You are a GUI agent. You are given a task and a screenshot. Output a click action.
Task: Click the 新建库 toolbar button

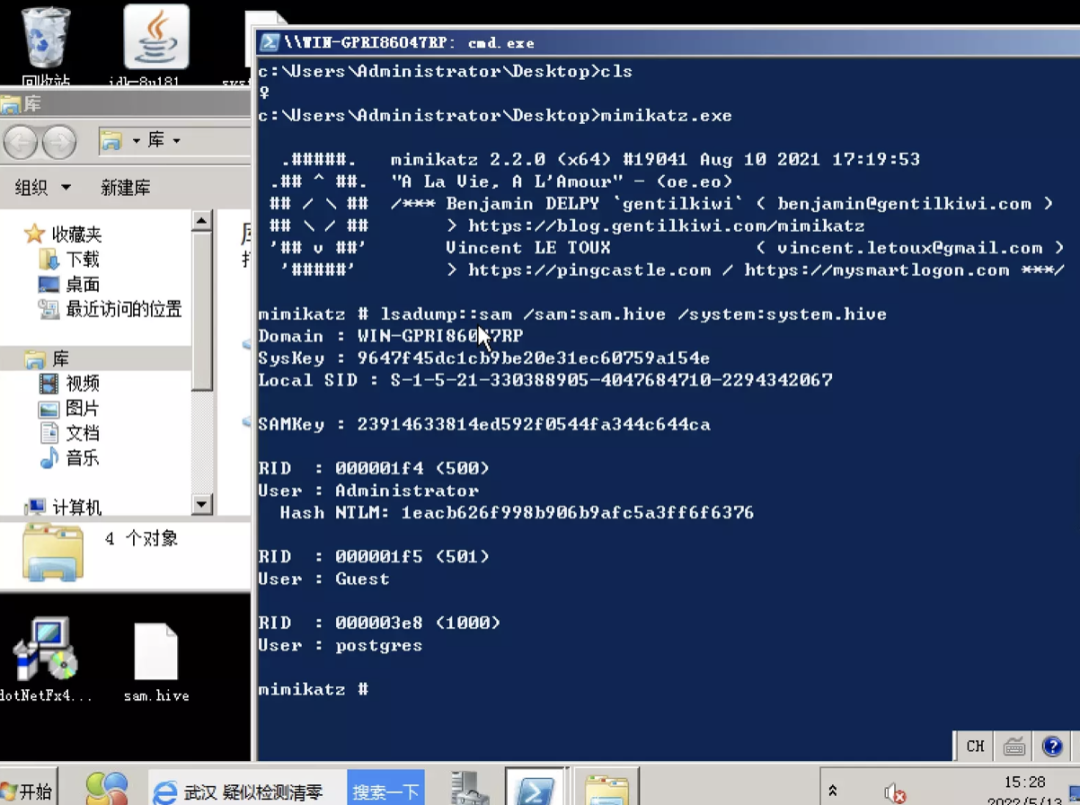tap(125, 187)
